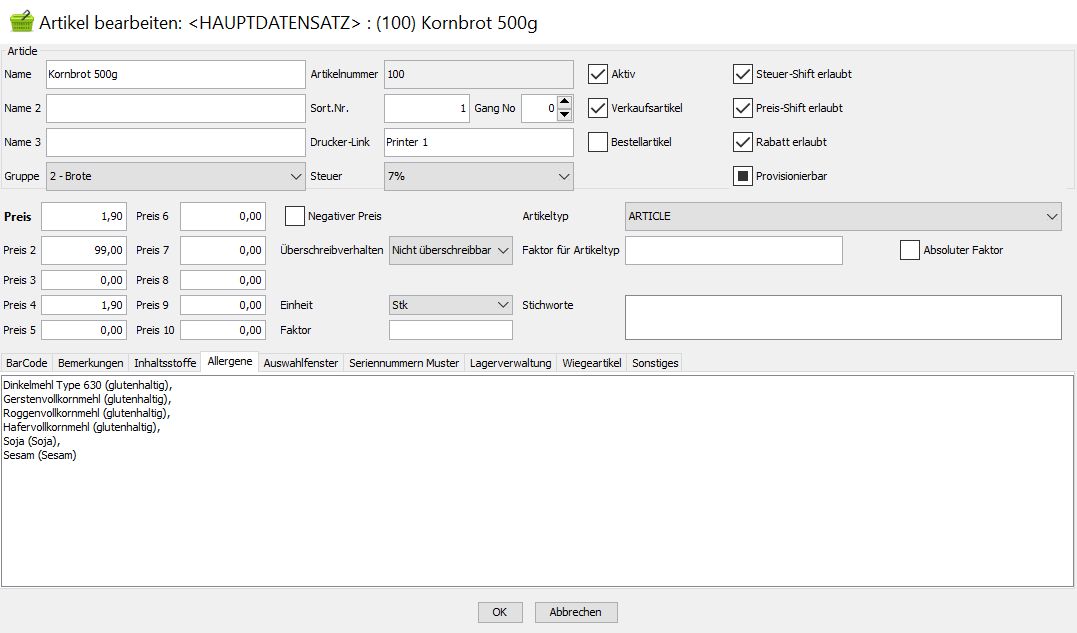Increase Gang No with up arrow
The height and width of the screenshot is (633, 1077).
click(564, 102)
